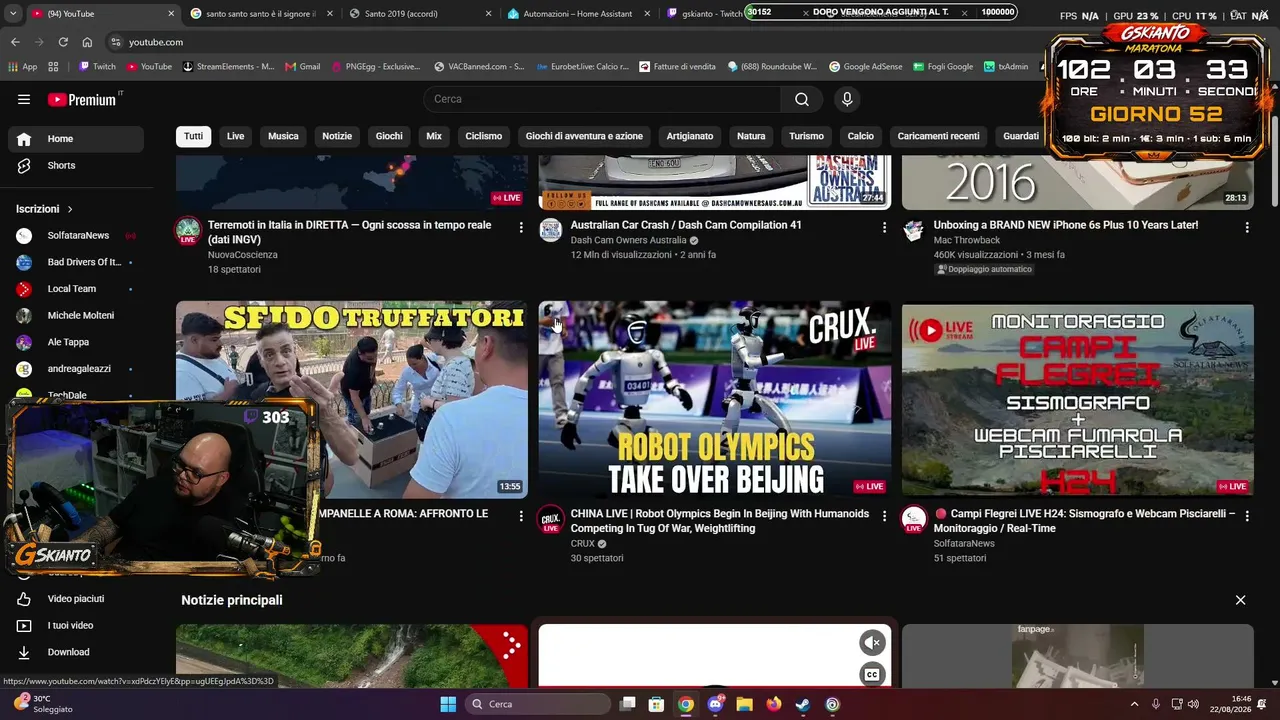Click the Mac Throwback channel avatar
This screenshot has width=1280, height=720.
pos(914,231)
